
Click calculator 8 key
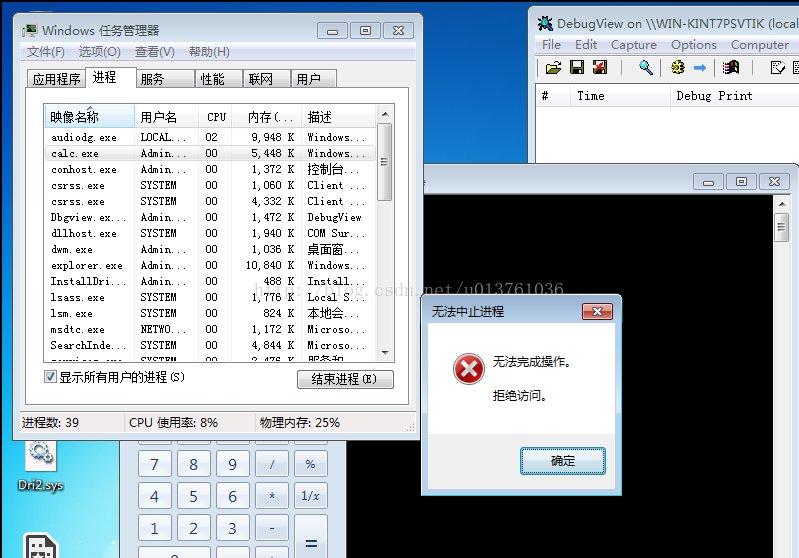[194, 464]
